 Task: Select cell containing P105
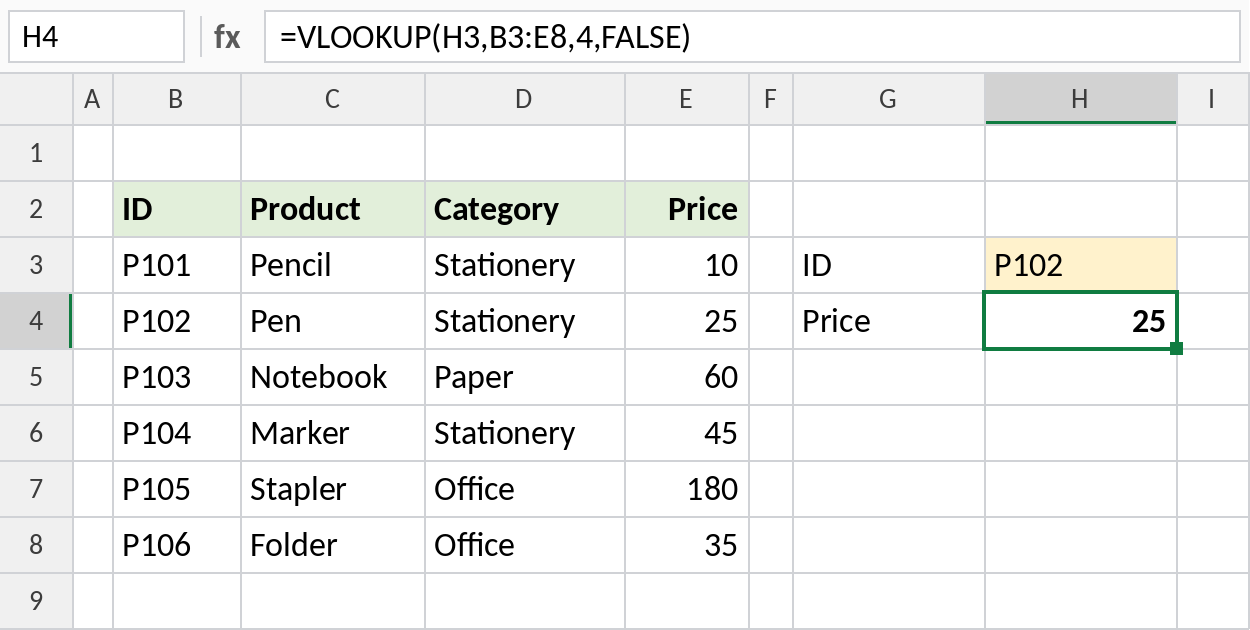(x=177, y=489)
